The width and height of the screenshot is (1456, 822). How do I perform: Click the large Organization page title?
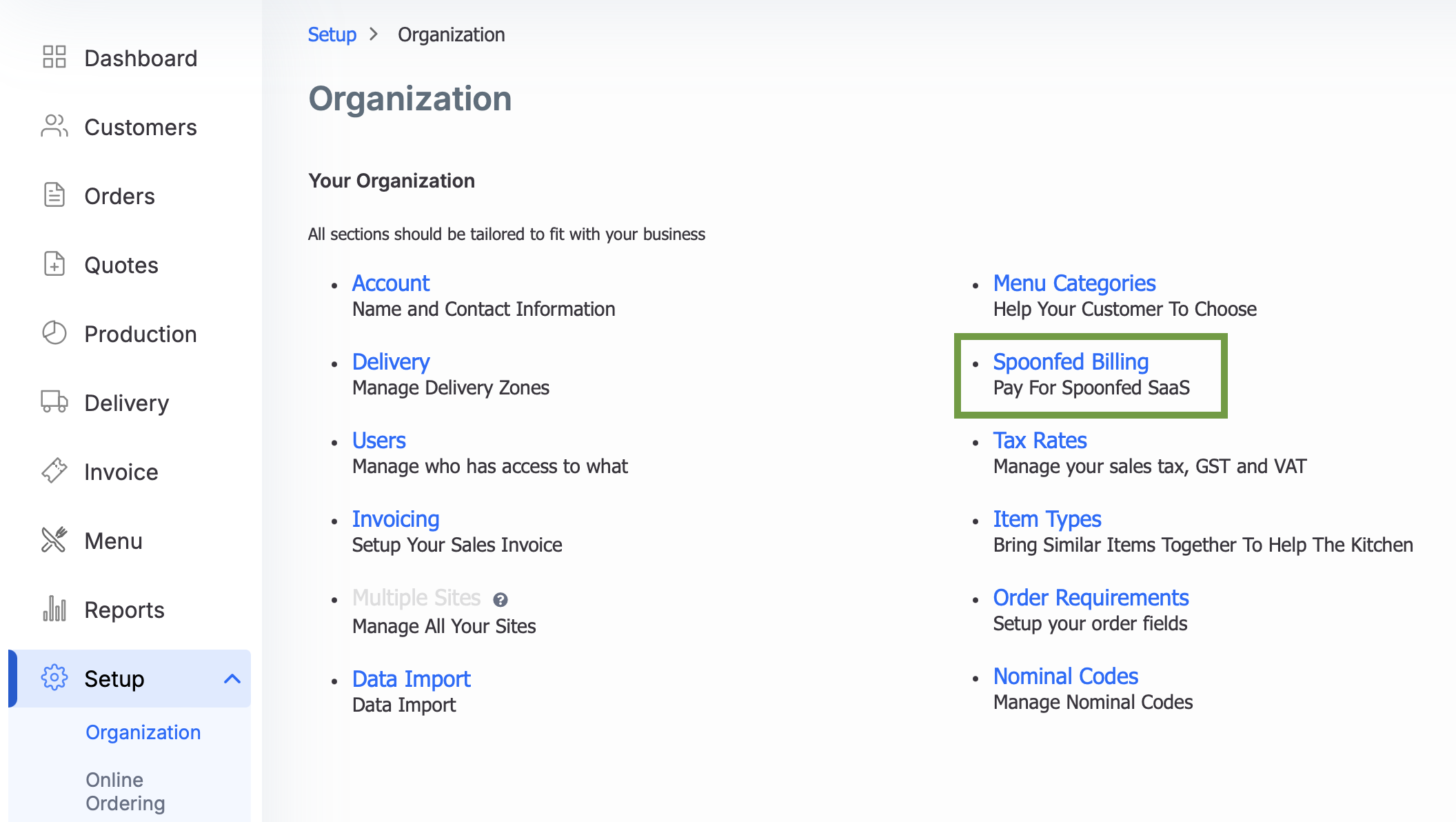pos(410,99)
